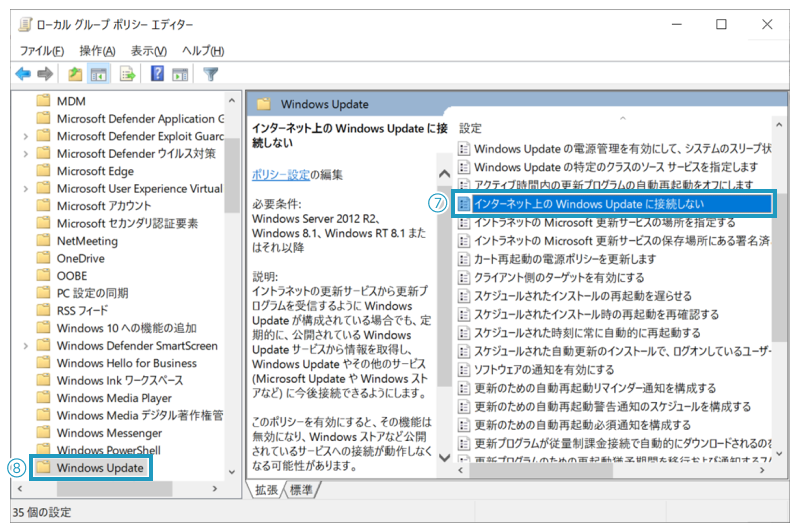Select Windows 10 への機能の追加 tree item
Viewport: 800px width, 532px height.
click(x=127, y=328)
